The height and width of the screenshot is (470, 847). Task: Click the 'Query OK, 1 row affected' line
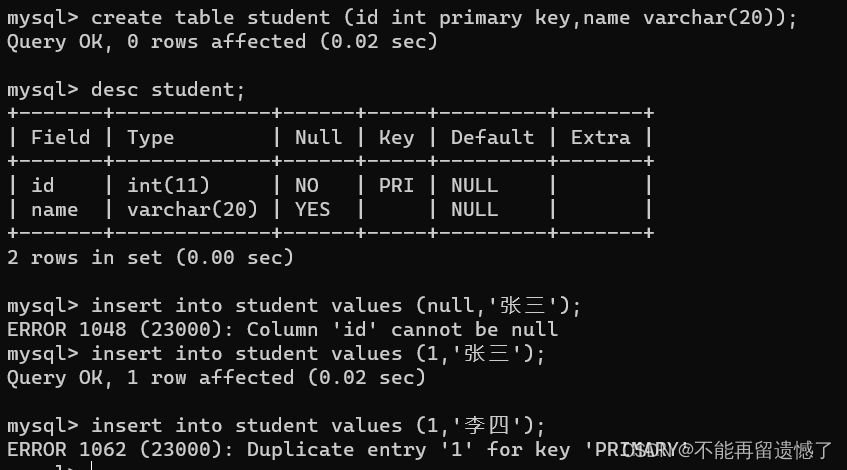tap(216, 377)
